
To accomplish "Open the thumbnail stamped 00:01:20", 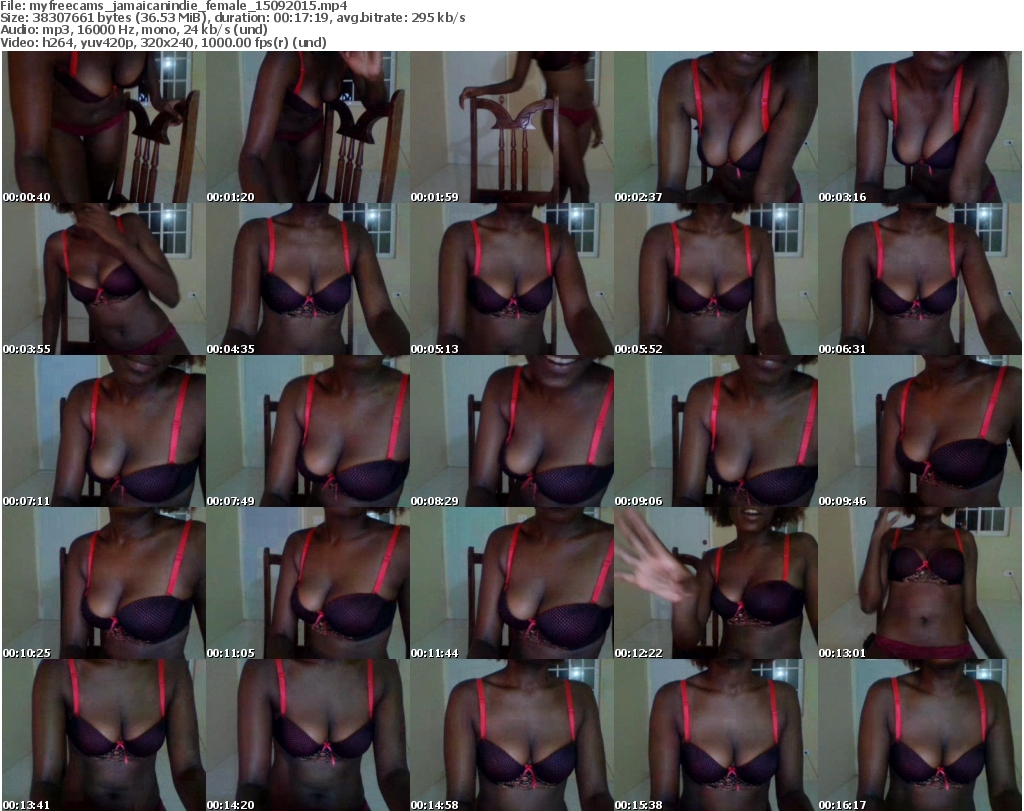I will (x=308, y=127).
